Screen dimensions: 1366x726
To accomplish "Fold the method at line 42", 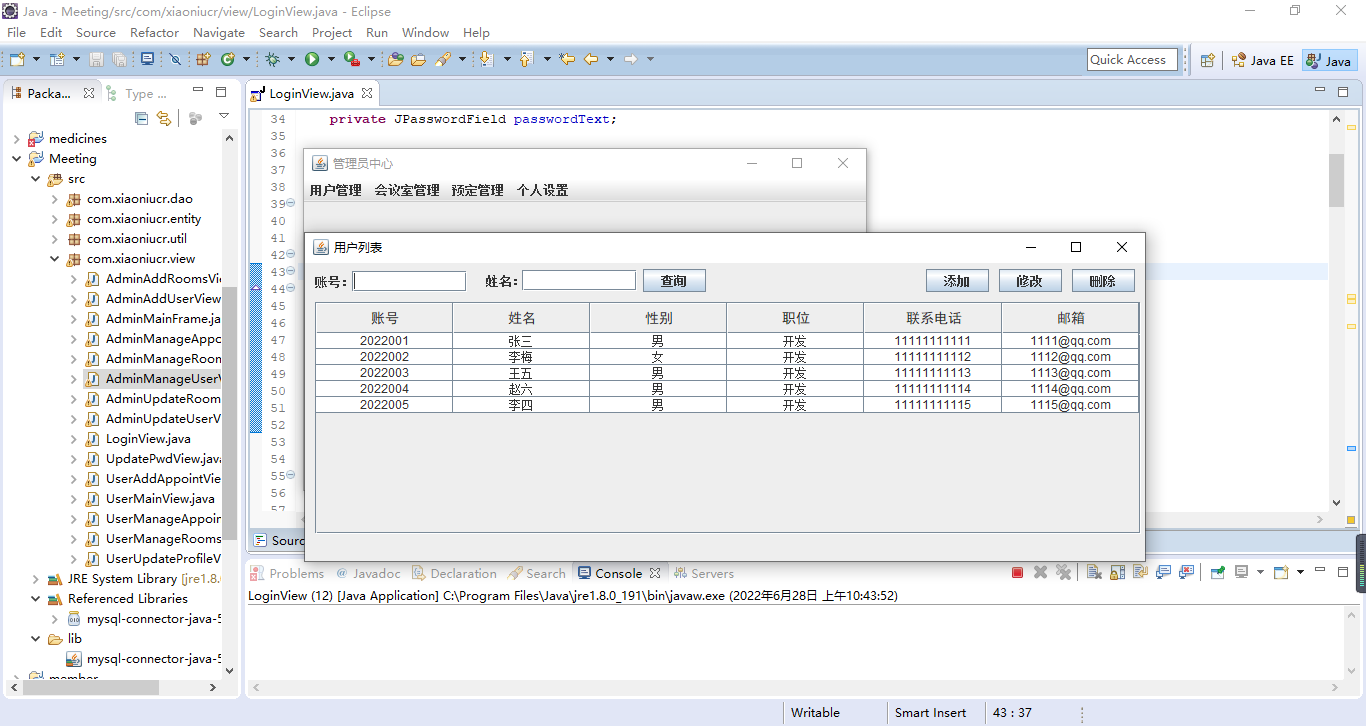I will click(x=291, y=254).
